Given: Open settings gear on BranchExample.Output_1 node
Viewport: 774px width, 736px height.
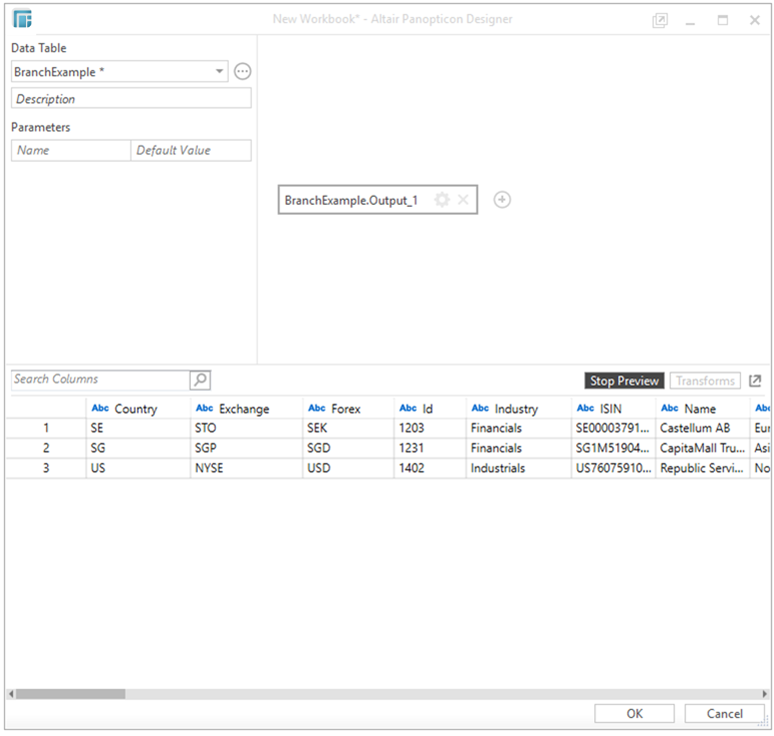Looking at the screenshot, I should tap(442, 200).
